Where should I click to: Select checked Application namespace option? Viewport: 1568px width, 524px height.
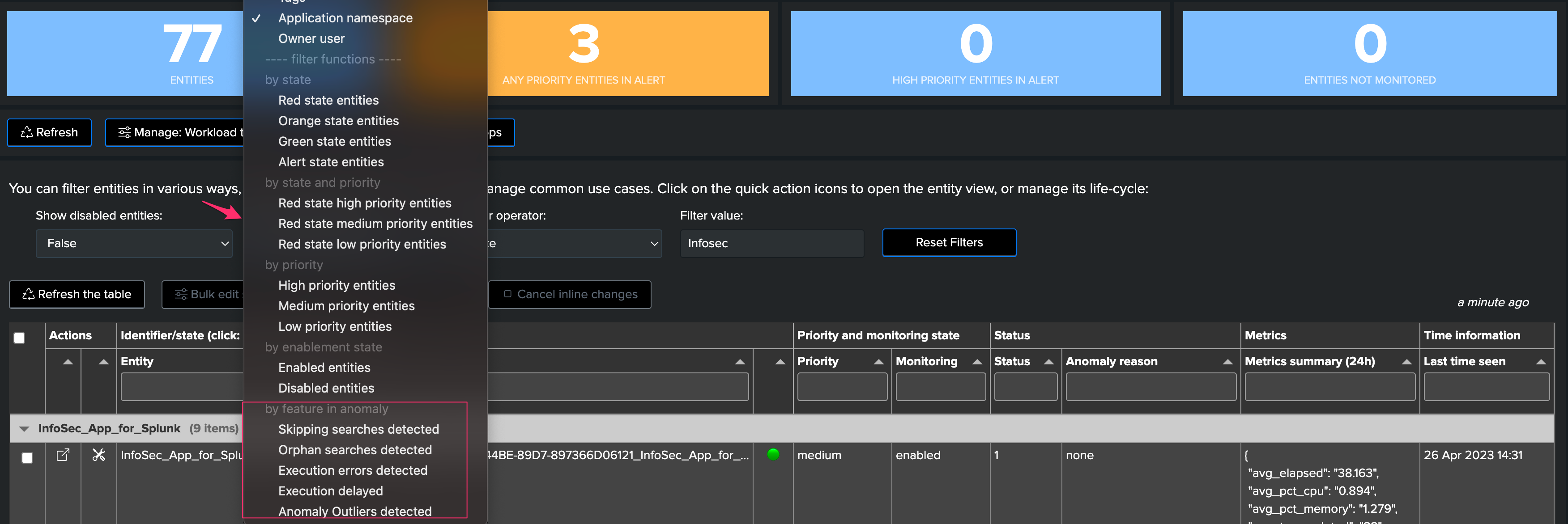[345, 18]
